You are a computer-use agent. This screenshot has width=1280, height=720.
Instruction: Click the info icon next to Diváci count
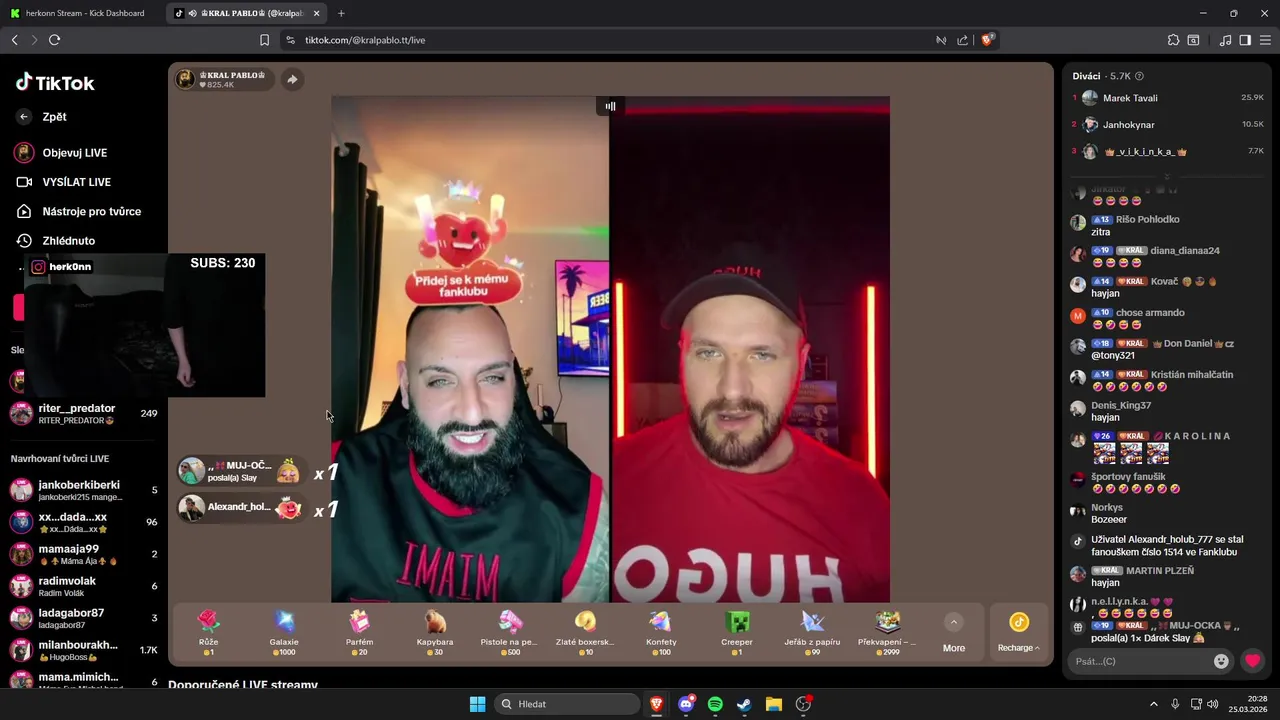(1139, 76)
